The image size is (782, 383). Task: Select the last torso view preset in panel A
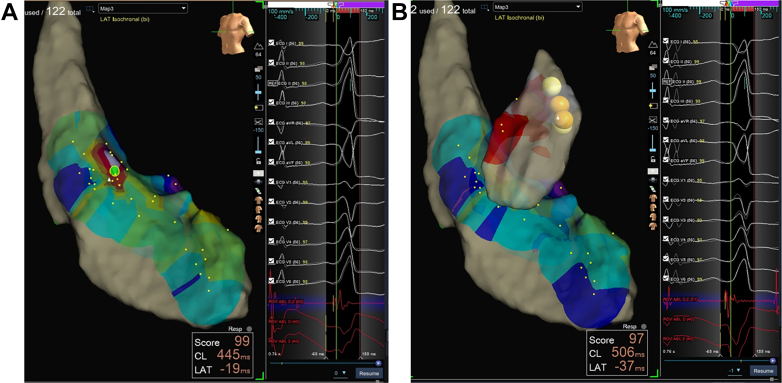[258, 227]
